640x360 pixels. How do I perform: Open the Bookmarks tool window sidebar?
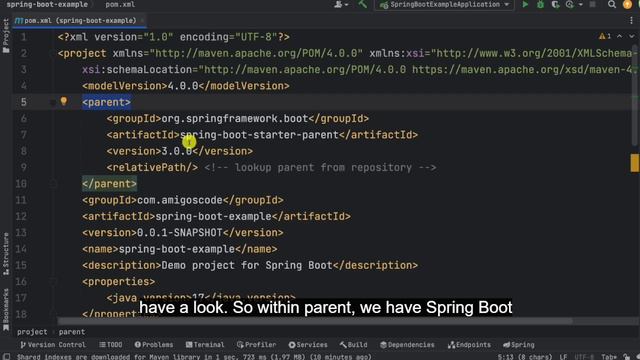(6, 310)
